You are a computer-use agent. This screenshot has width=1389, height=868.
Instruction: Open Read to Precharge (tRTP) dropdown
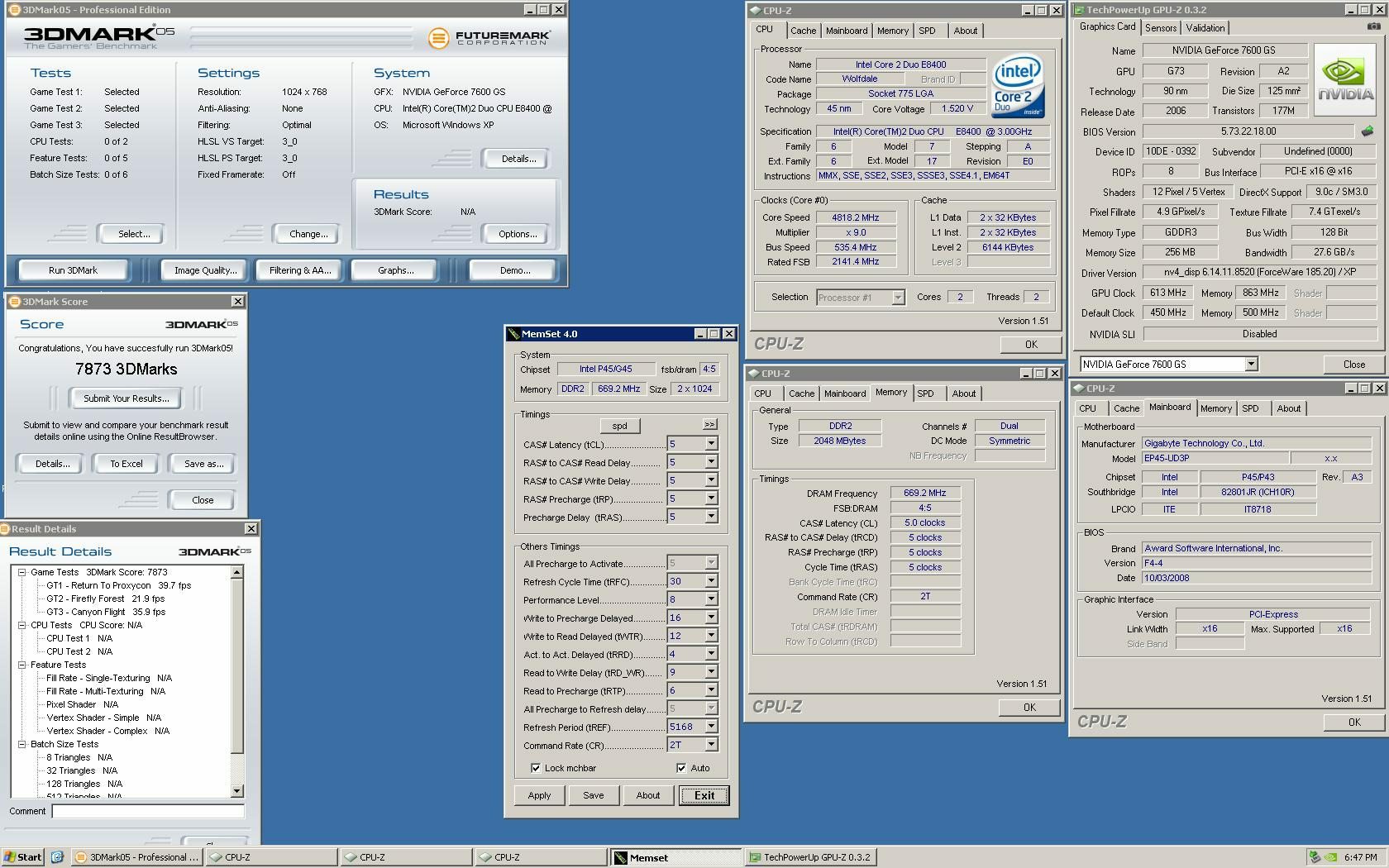point(710,690)
